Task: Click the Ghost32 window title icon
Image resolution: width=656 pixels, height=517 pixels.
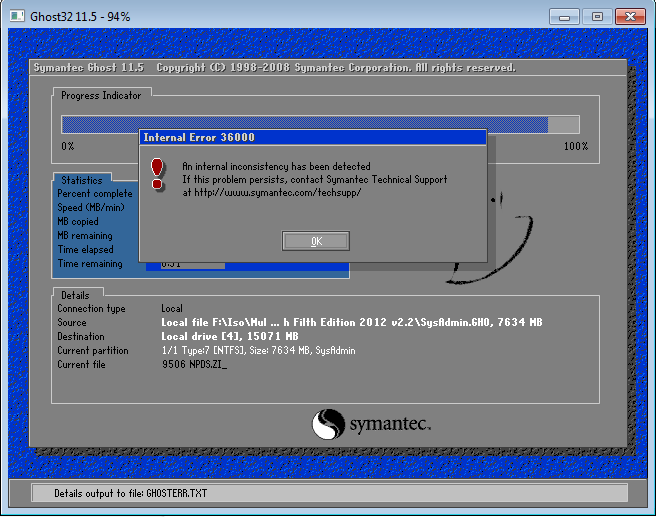Action: pyautogui.click(x=17, y=16)
